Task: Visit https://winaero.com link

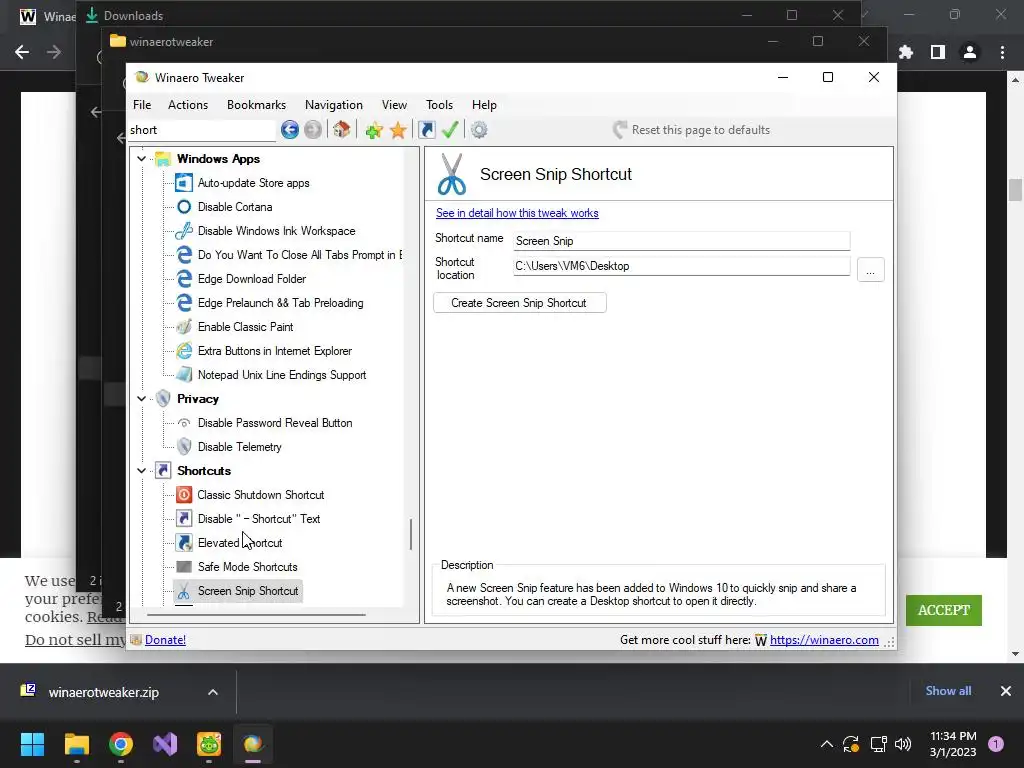Action: tap(824, 640)
